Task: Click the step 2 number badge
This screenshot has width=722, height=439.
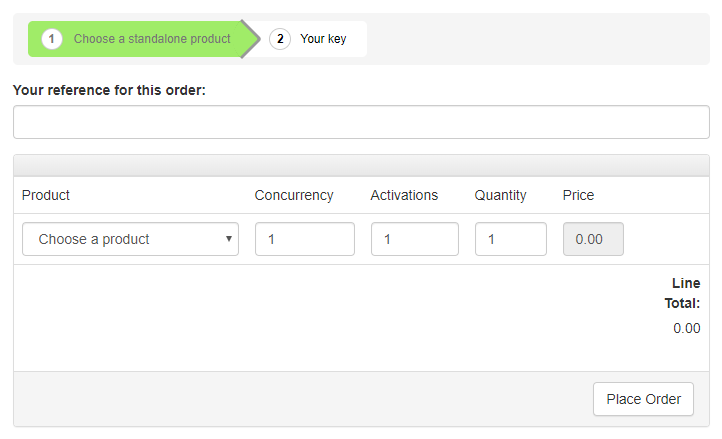Action: click(280, 39)
